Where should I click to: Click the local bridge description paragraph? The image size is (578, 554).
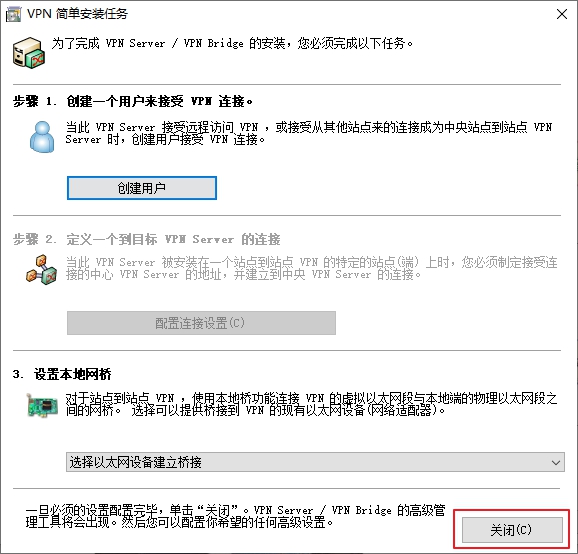pos(311,404)
